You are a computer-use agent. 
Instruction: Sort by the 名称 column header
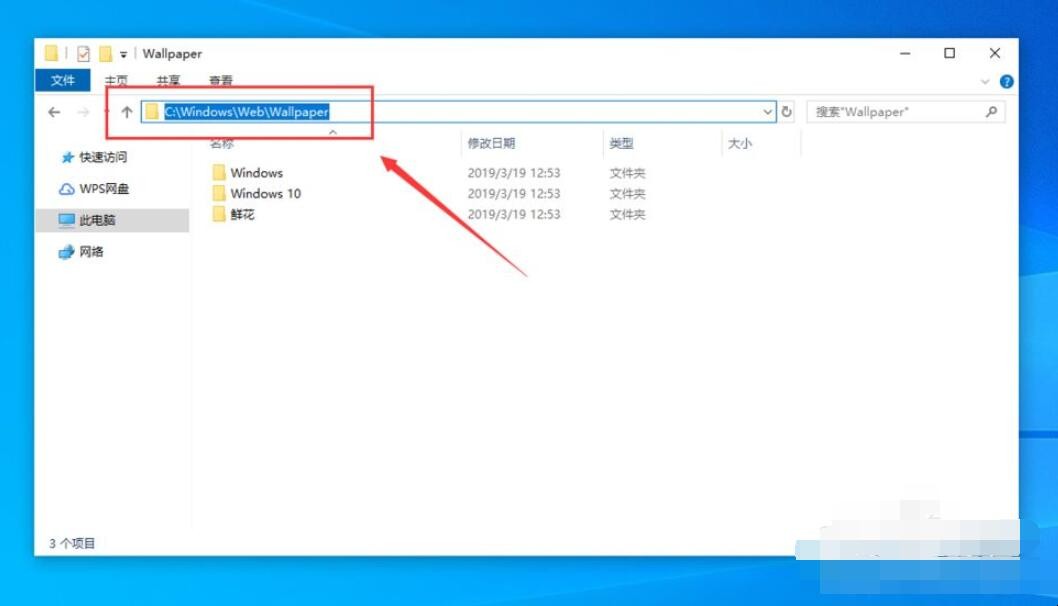(x=222, y=144)
